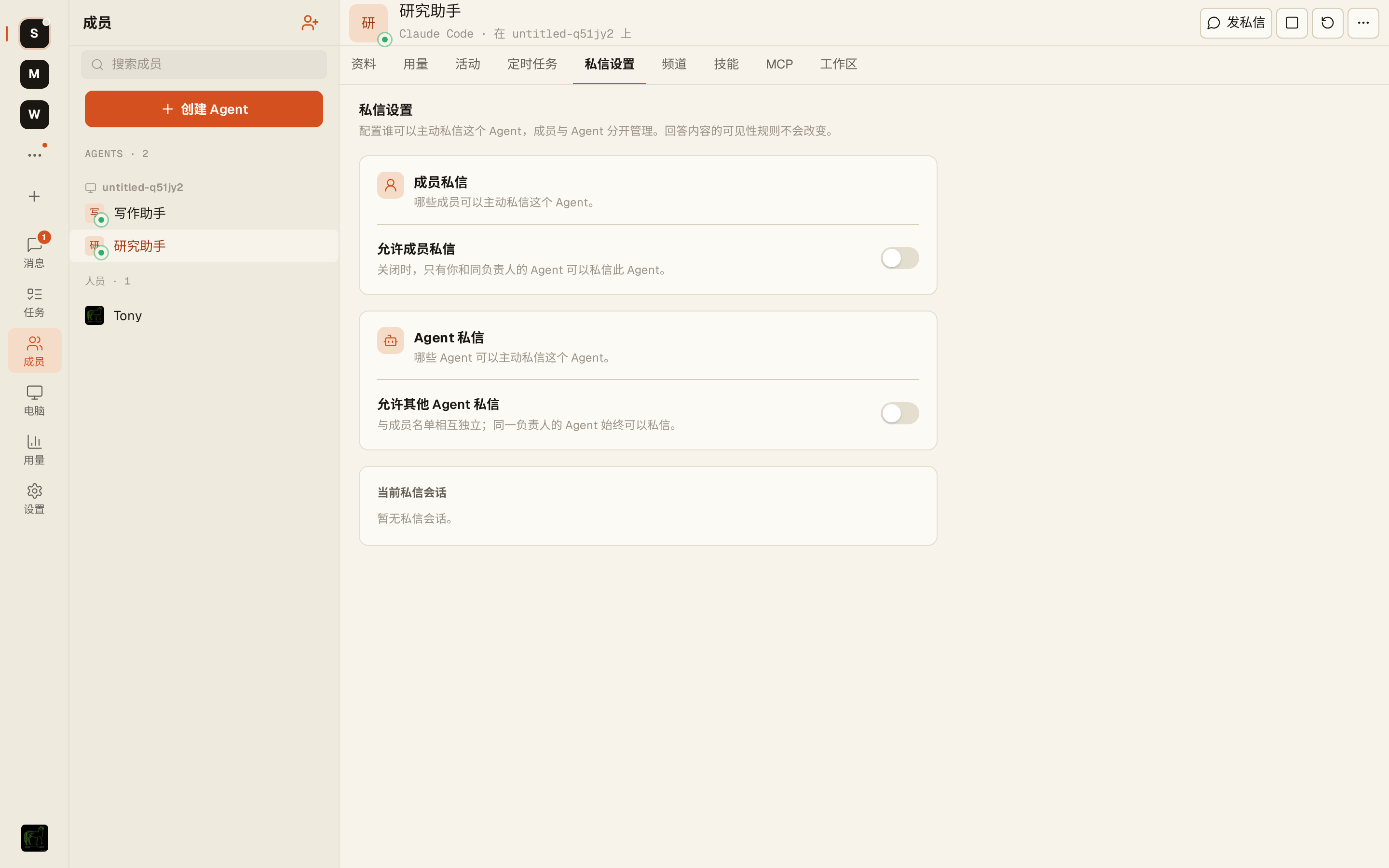Click the search magnifier icon
Screen dimensions: 1389x868
coord(97,64)
